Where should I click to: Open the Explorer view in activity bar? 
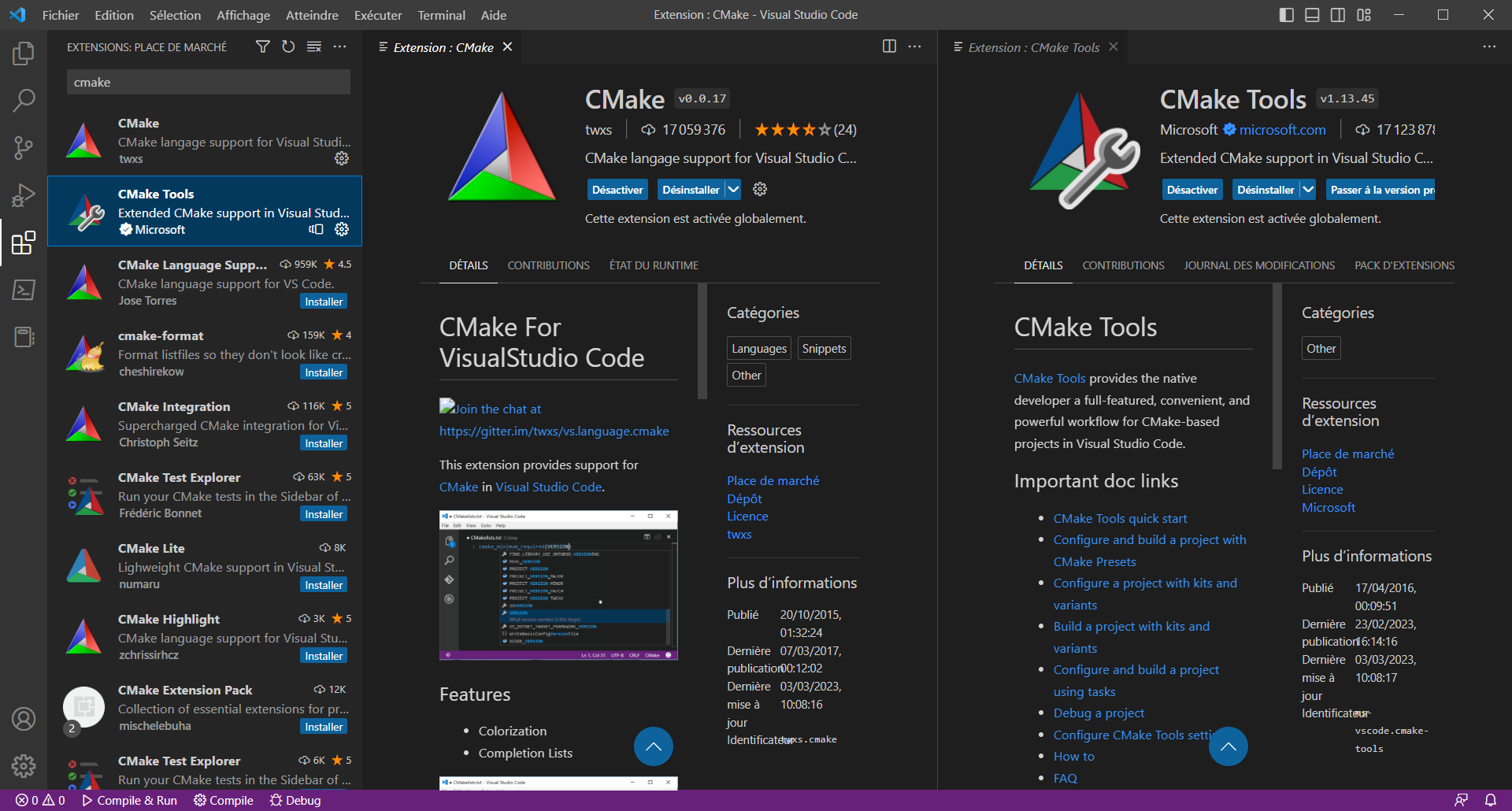tap(24, 54)
